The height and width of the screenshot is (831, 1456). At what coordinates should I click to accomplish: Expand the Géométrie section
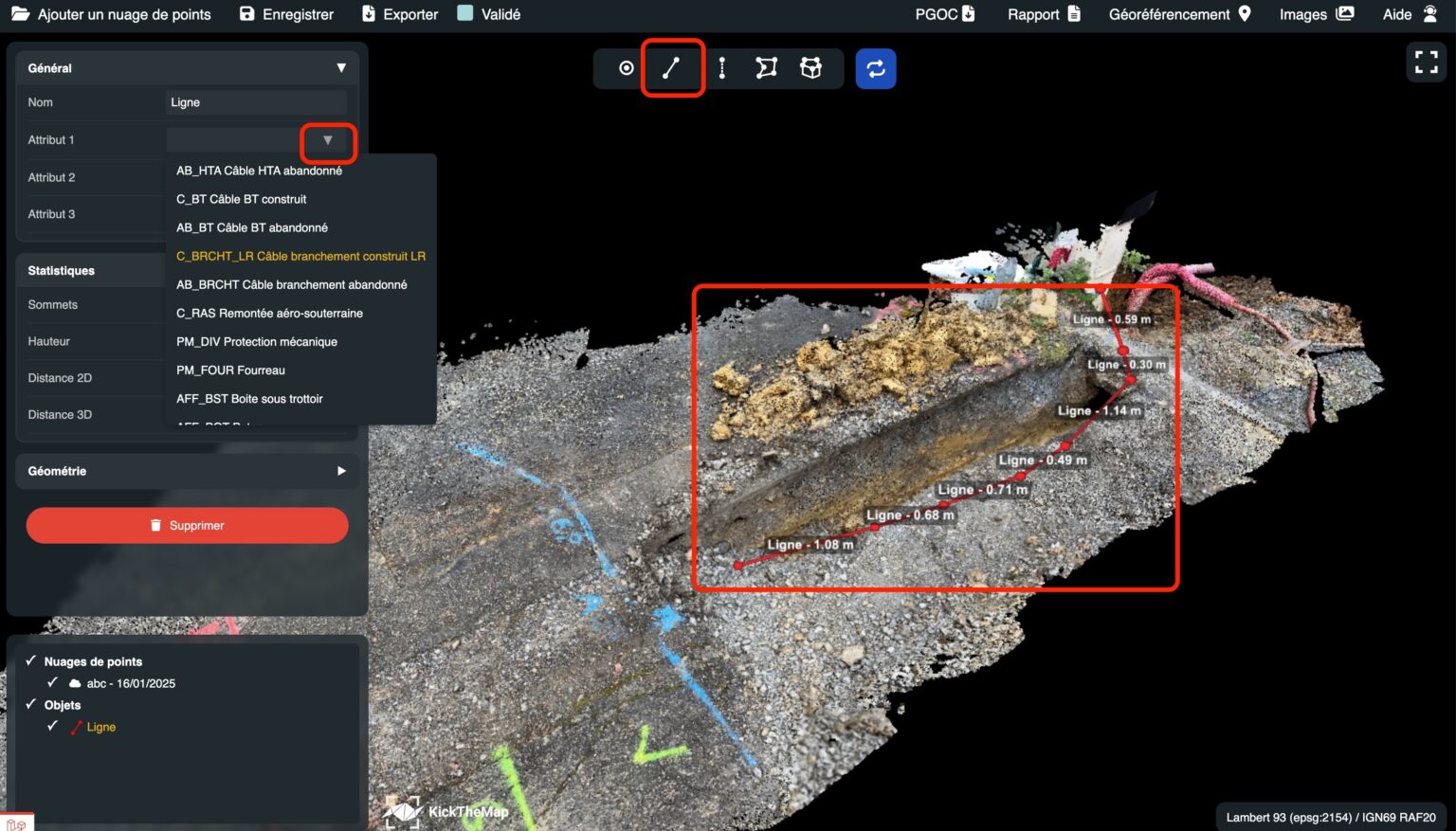click(341, 471)
